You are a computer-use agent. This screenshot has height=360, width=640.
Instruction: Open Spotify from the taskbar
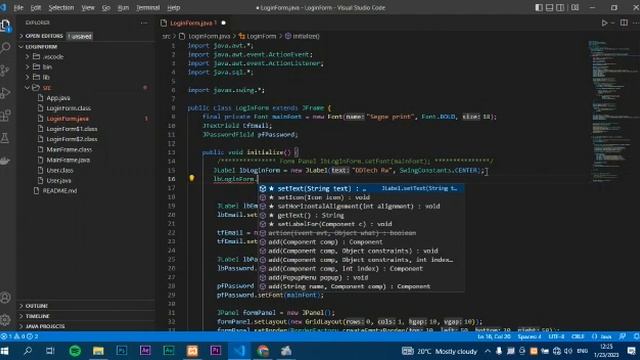tap(75, 351)
